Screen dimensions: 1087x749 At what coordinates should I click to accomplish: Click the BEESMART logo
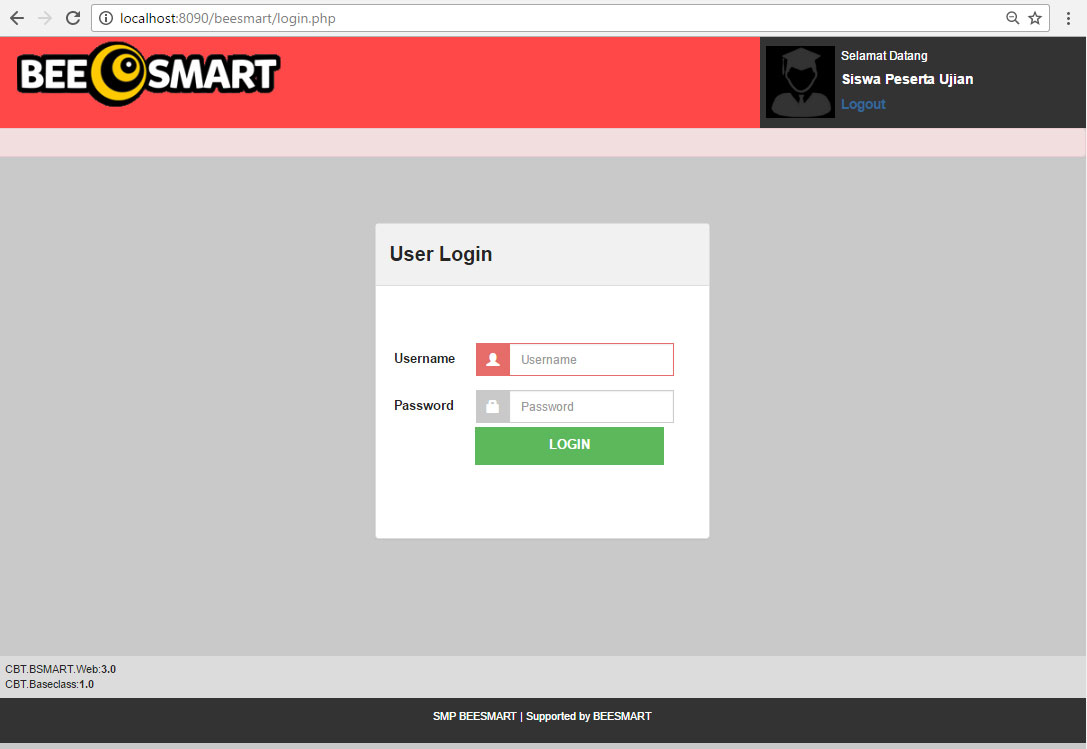pyautogui.click(x=147, y=74)
